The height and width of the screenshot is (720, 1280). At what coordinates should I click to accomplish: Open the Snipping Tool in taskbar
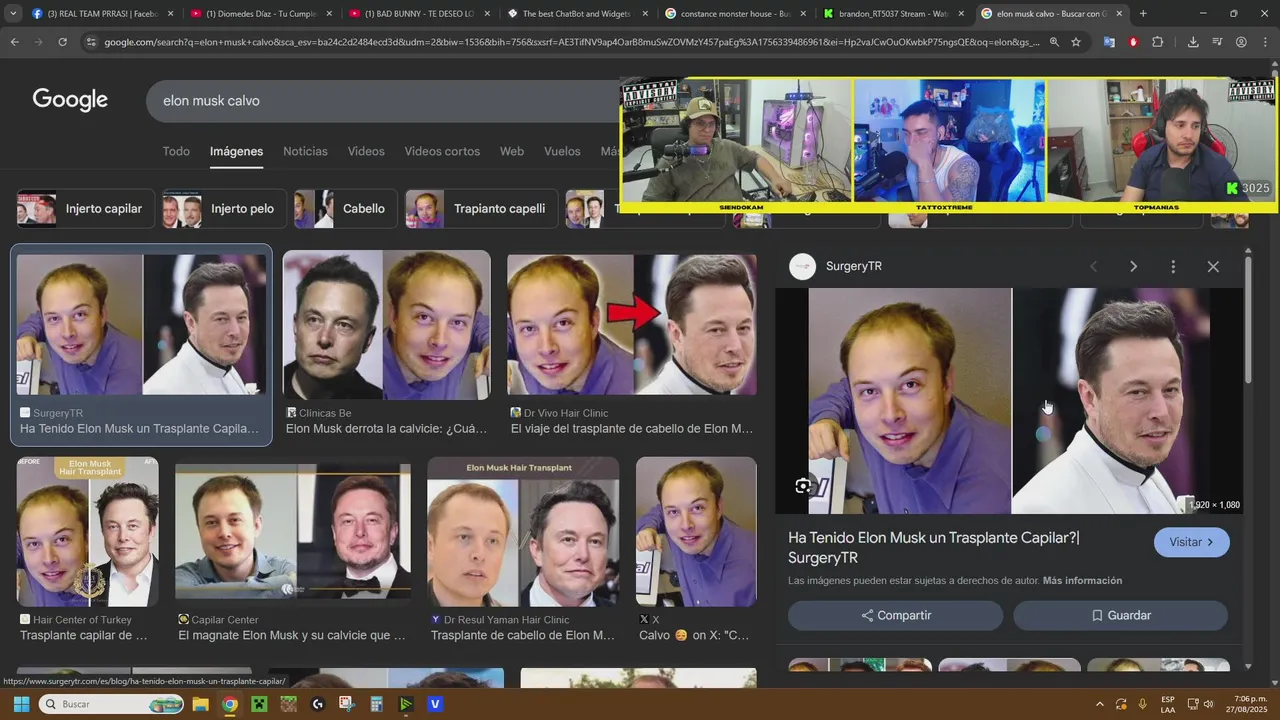347,704
